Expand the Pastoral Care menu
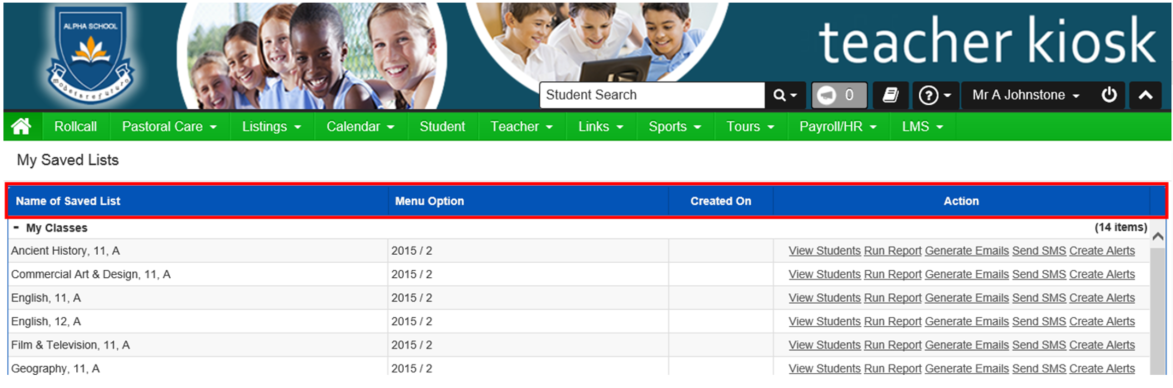The width and height of the screenshot is (1173, 388). pyautogui.click(x=169, y=127)
